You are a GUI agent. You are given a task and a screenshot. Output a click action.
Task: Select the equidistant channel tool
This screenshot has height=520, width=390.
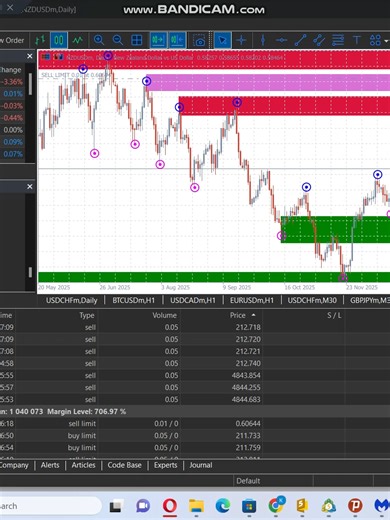tap(319, 40)
